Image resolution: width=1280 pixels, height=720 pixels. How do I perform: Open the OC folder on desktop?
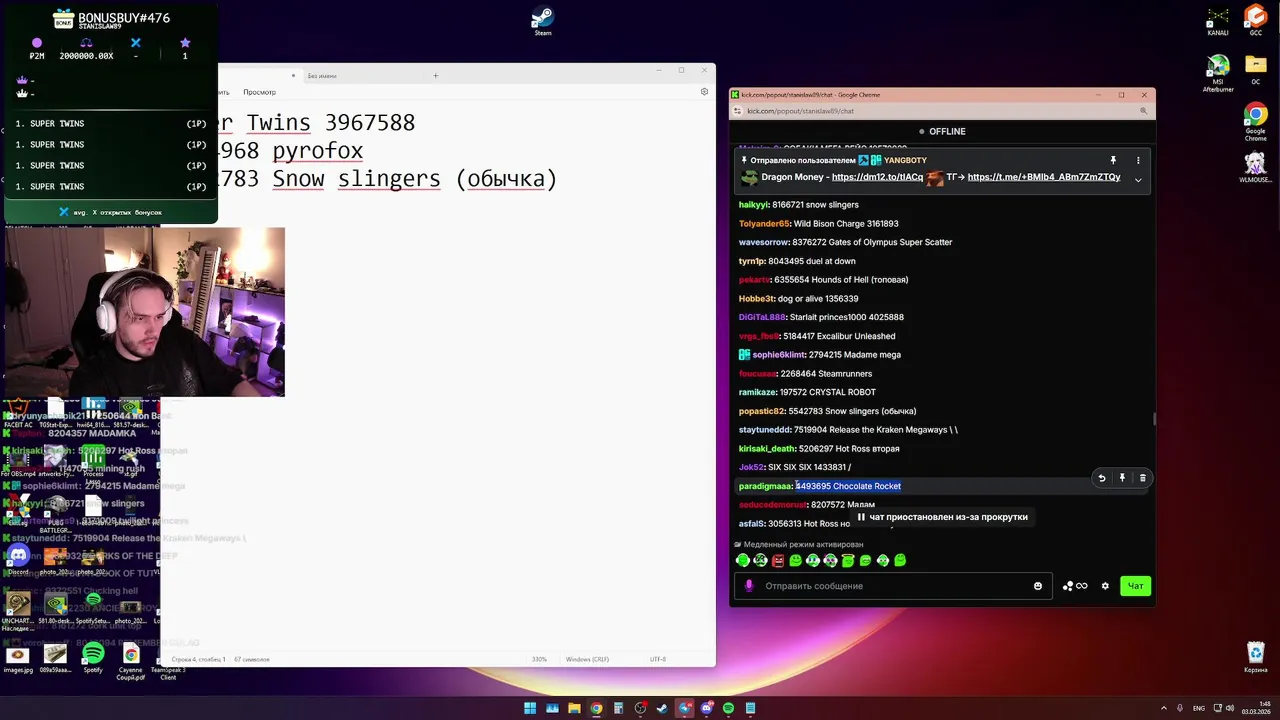click(1255, 70)
